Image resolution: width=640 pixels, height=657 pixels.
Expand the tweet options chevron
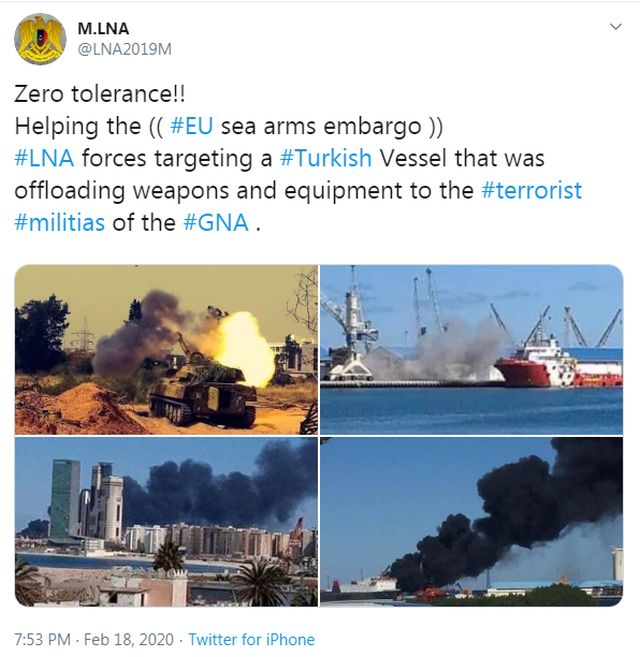(615, 27)
